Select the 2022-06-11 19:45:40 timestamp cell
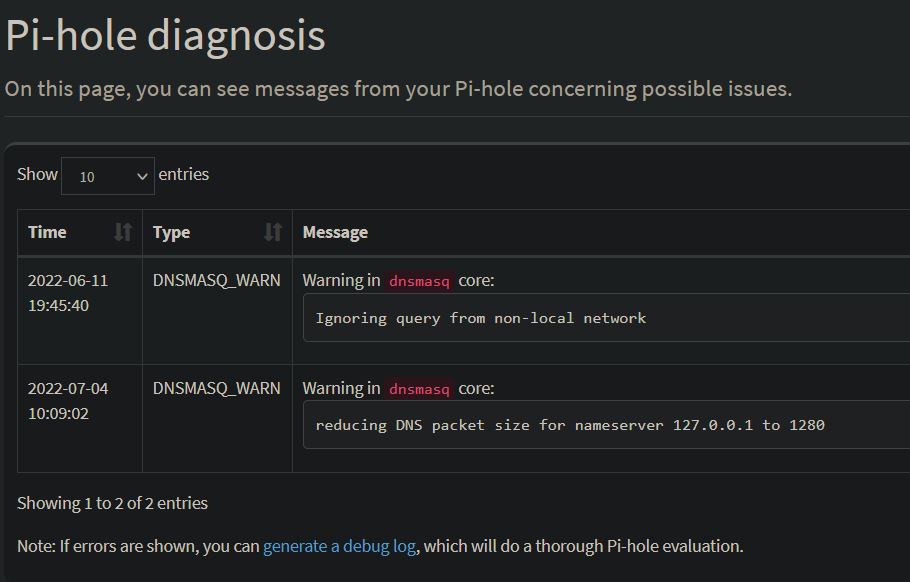 tap(68, 293)
